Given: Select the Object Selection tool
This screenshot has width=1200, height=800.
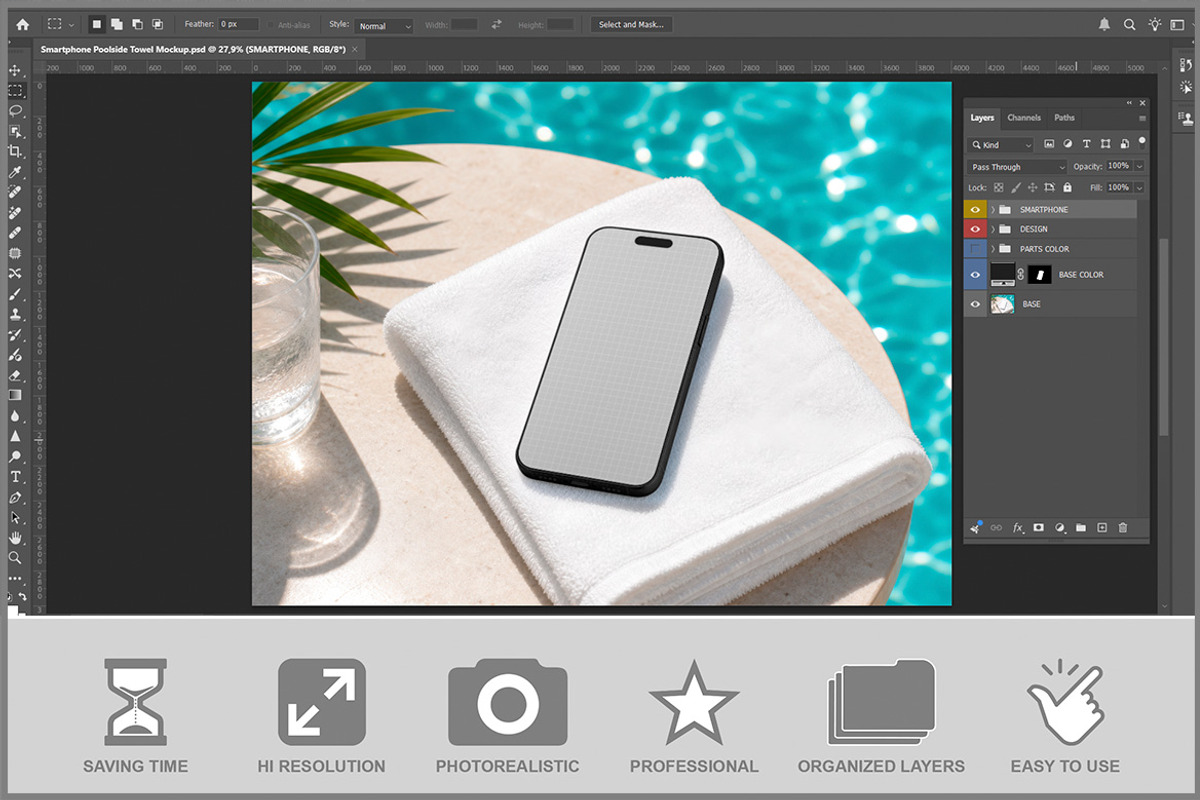Looking at the screenshot, I should [15, 131].
